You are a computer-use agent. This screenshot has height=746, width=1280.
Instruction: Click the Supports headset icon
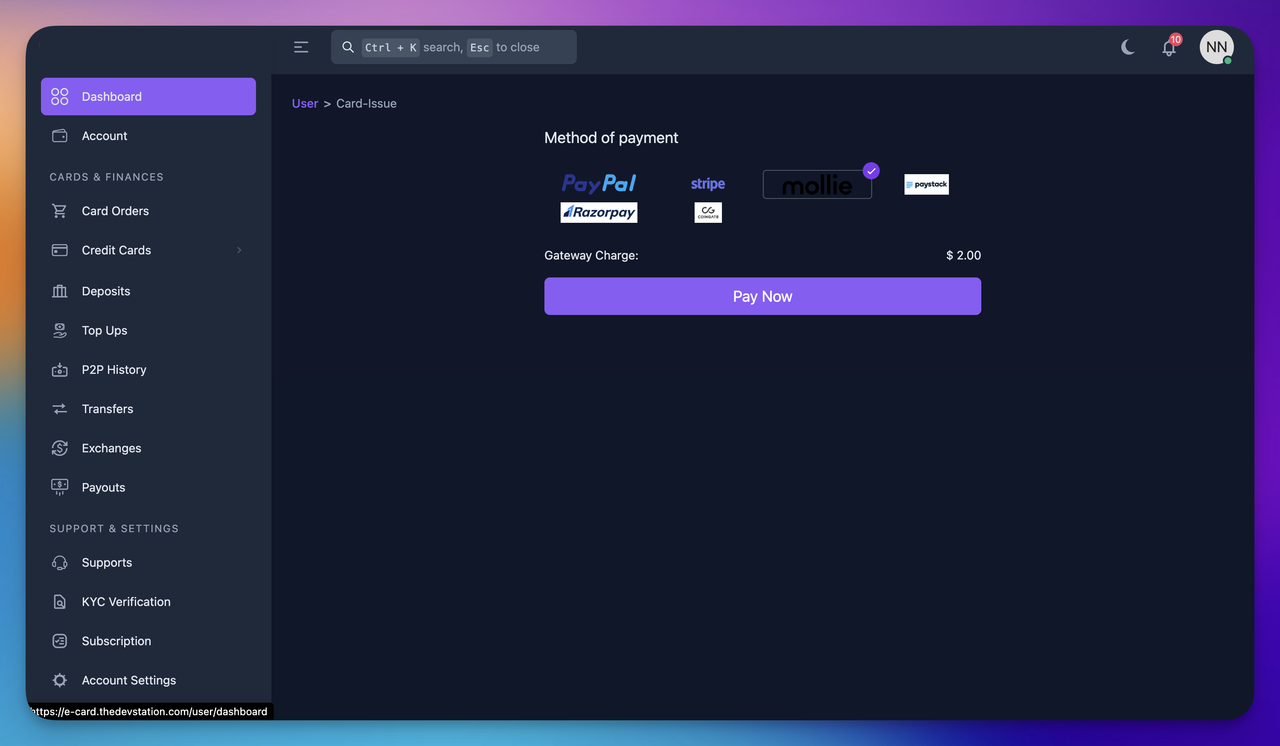click(x=60, y=563)
